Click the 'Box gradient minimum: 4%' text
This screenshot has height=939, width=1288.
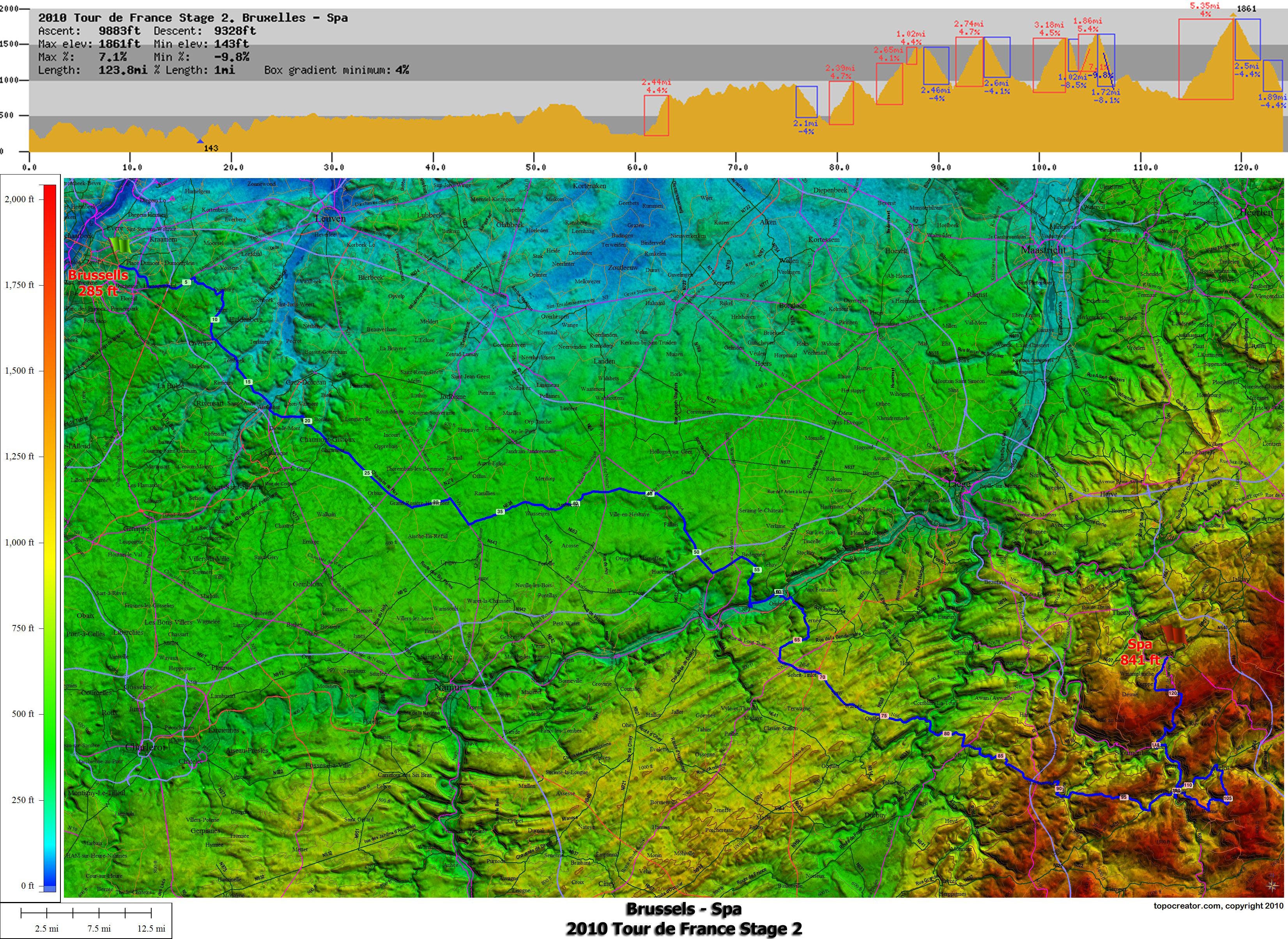337,70
